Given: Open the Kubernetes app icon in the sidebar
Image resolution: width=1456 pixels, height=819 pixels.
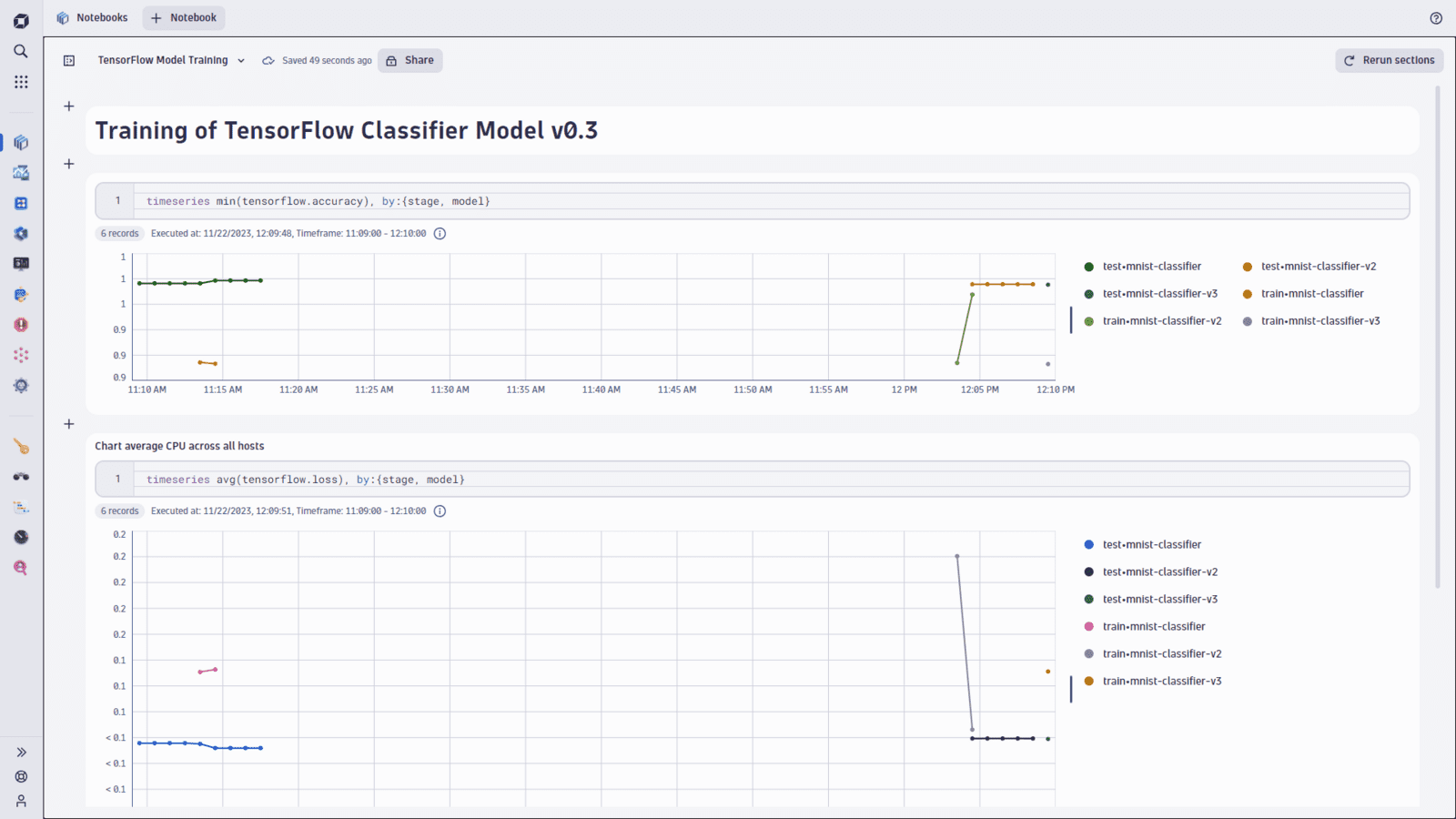Looking at the screenshot, I should pos(21,233).
